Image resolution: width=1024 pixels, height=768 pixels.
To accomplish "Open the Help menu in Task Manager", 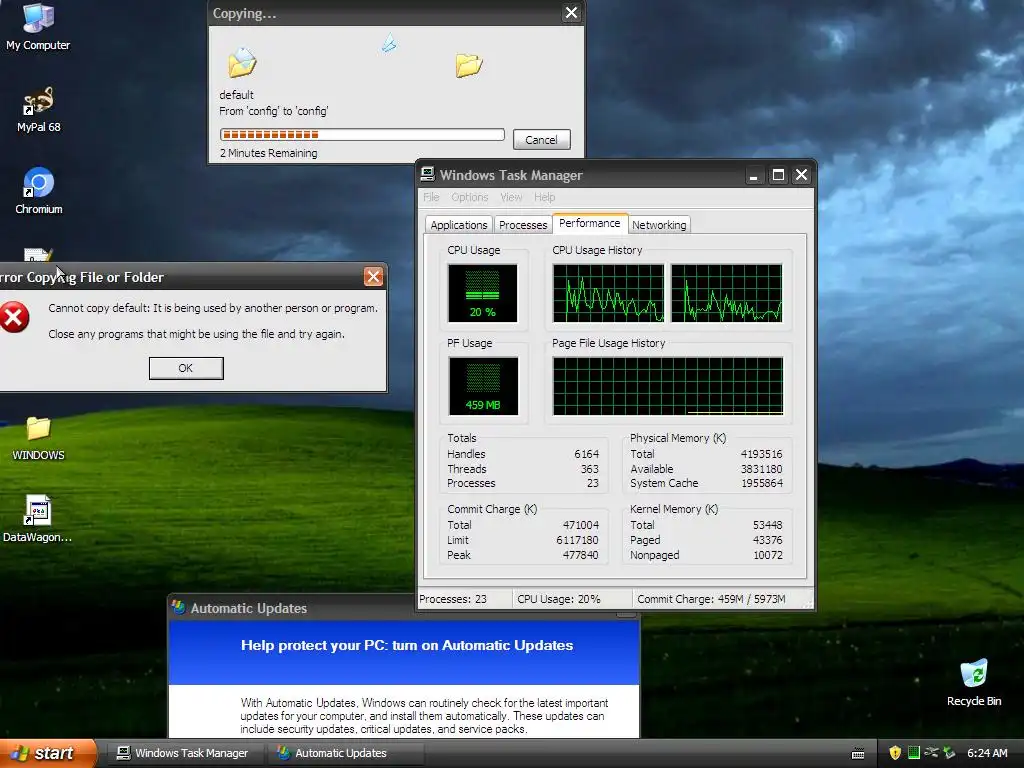I will [544, 197].
